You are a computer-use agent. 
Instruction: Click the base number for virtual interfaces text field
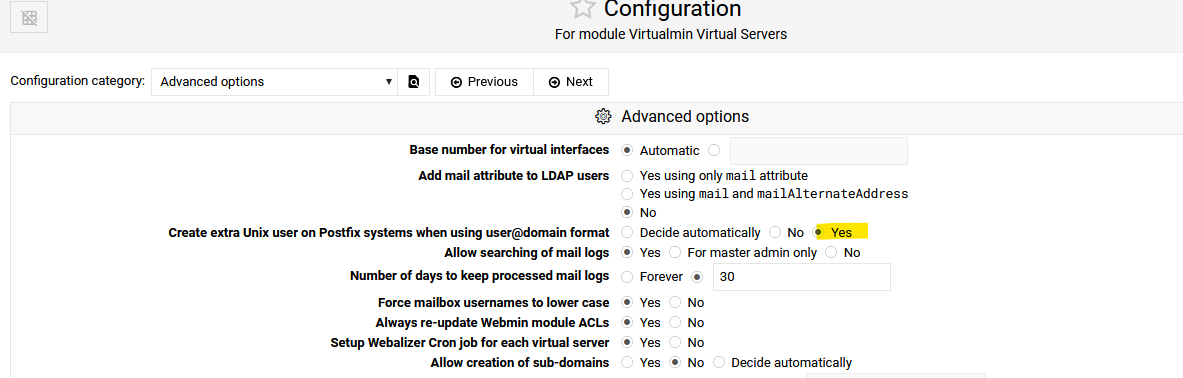819,151
